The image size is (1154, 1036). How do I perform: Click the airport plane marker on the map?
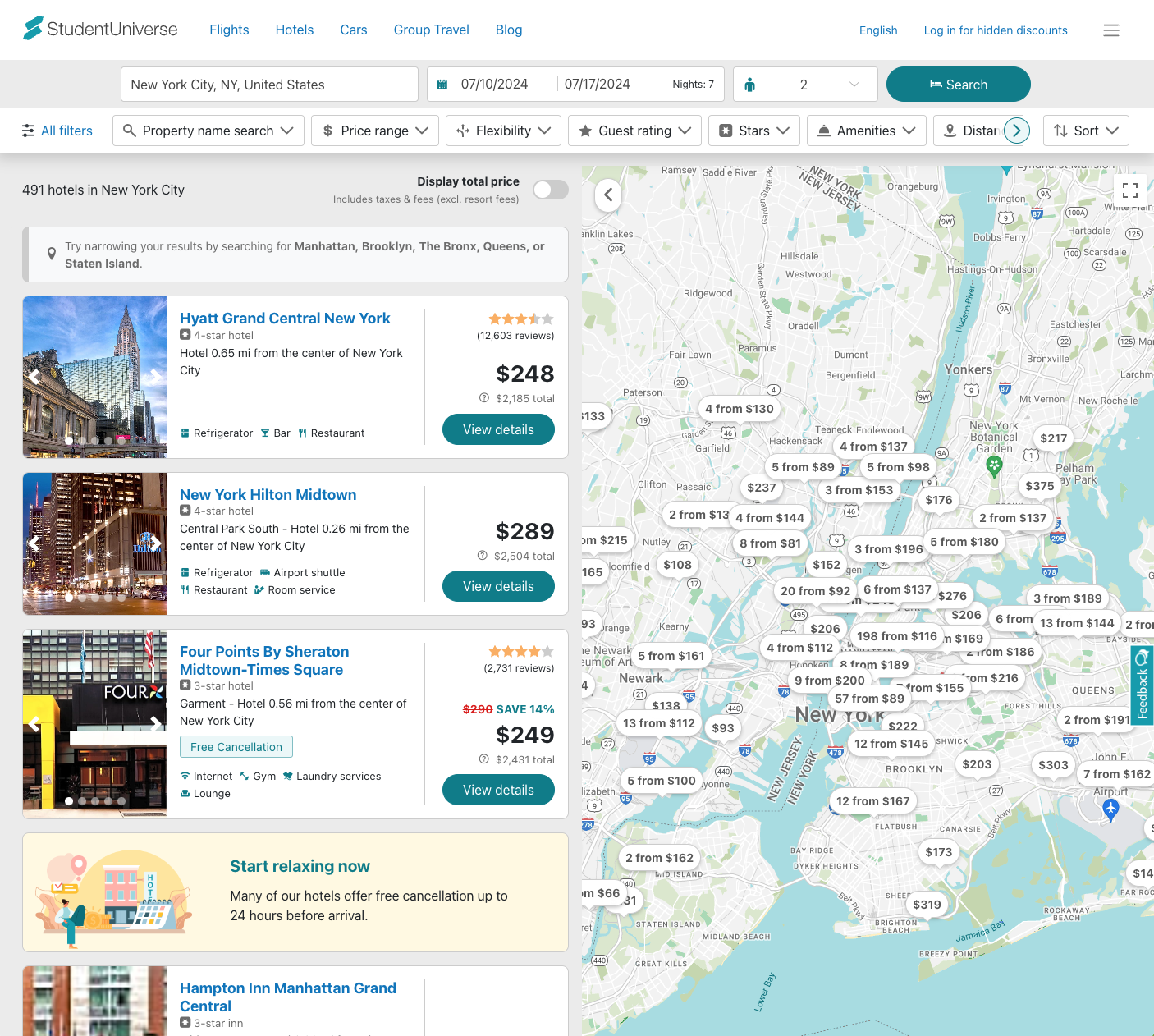(1110, 809)
